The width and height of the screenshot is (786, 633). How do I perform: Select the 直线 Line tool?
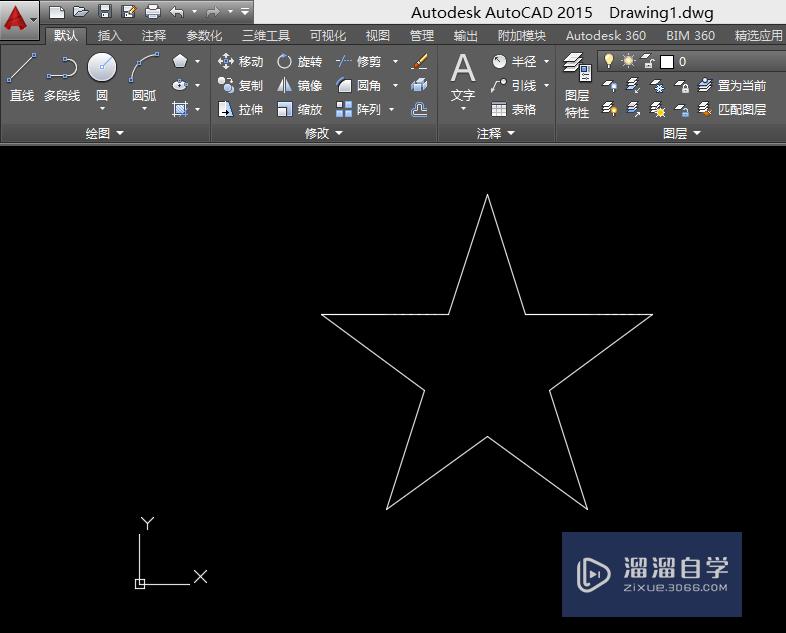(x=22, y=77)
